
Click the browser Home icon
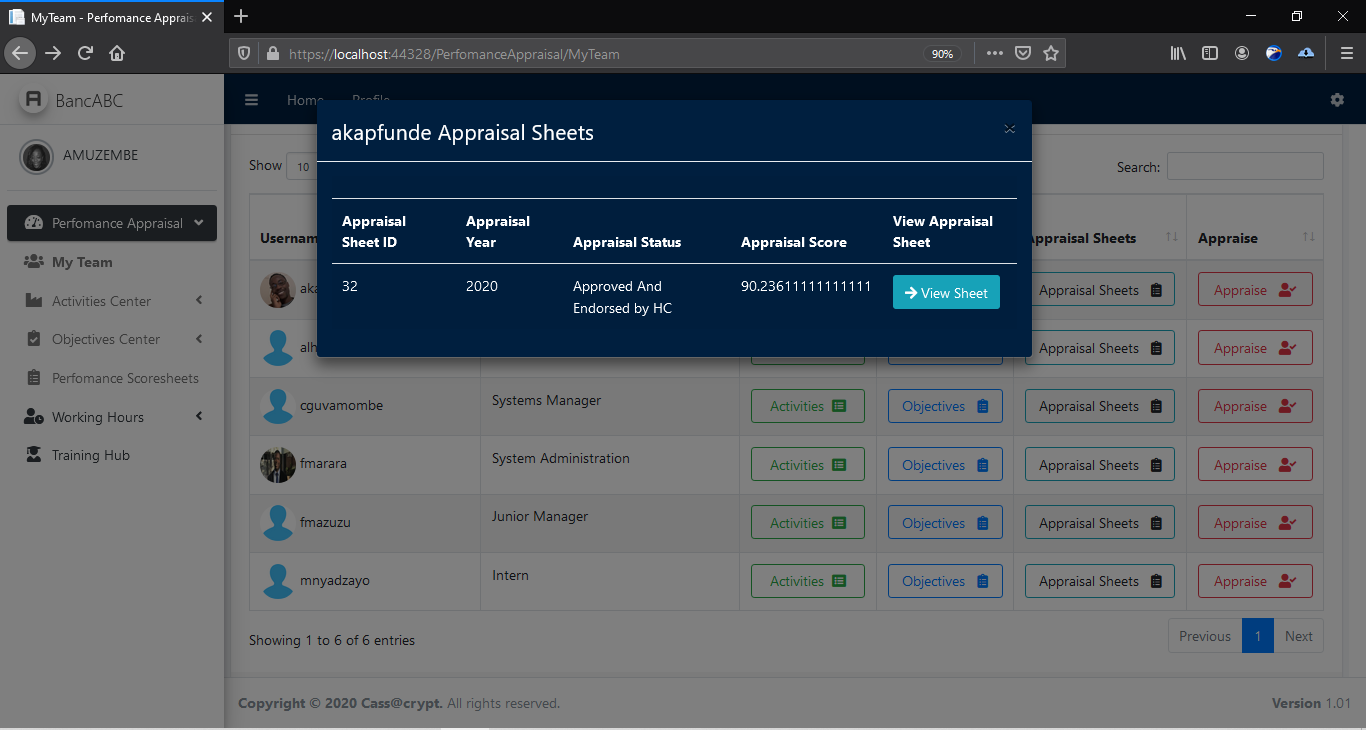pos(117,54)
